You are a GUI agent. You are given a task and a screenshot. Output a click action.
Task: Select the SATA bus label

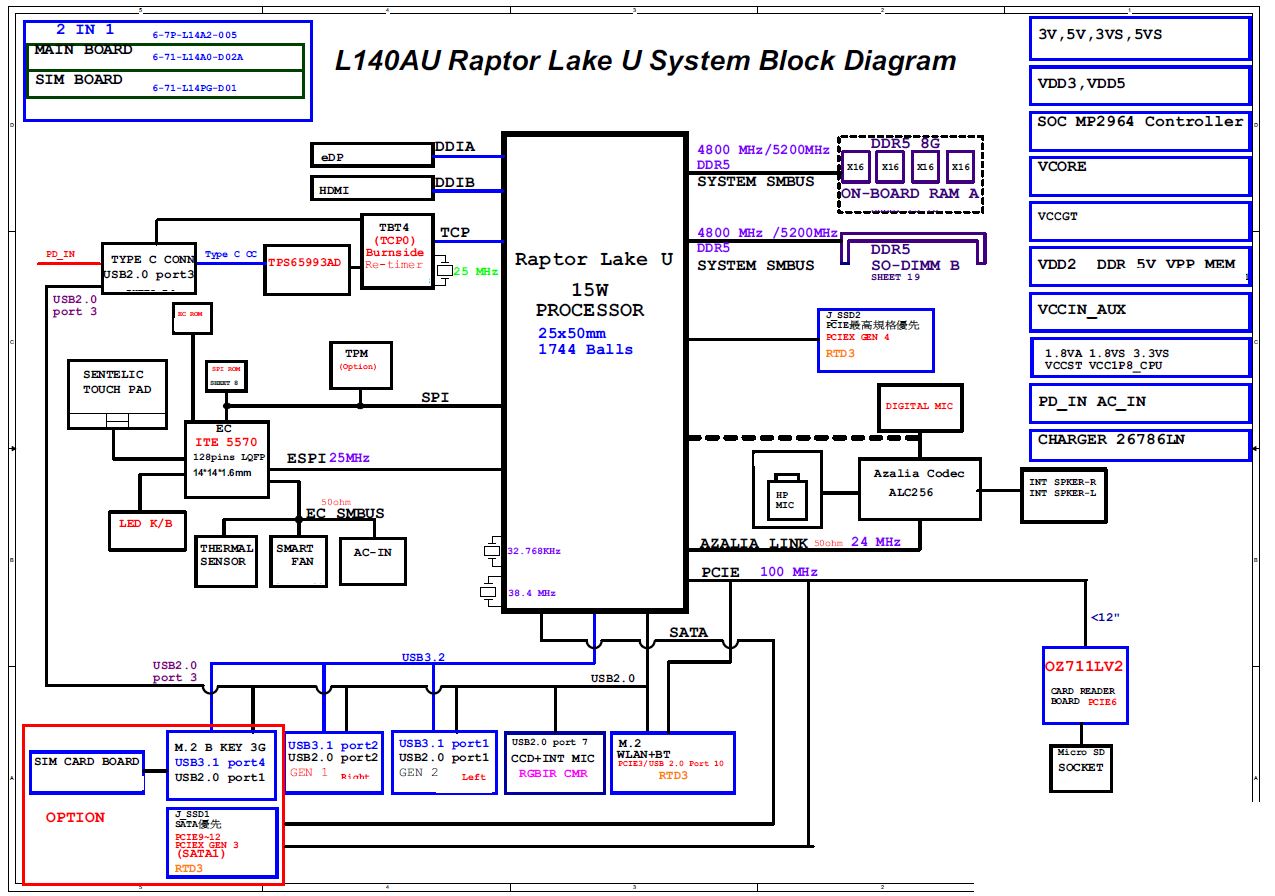coord(688,632)
